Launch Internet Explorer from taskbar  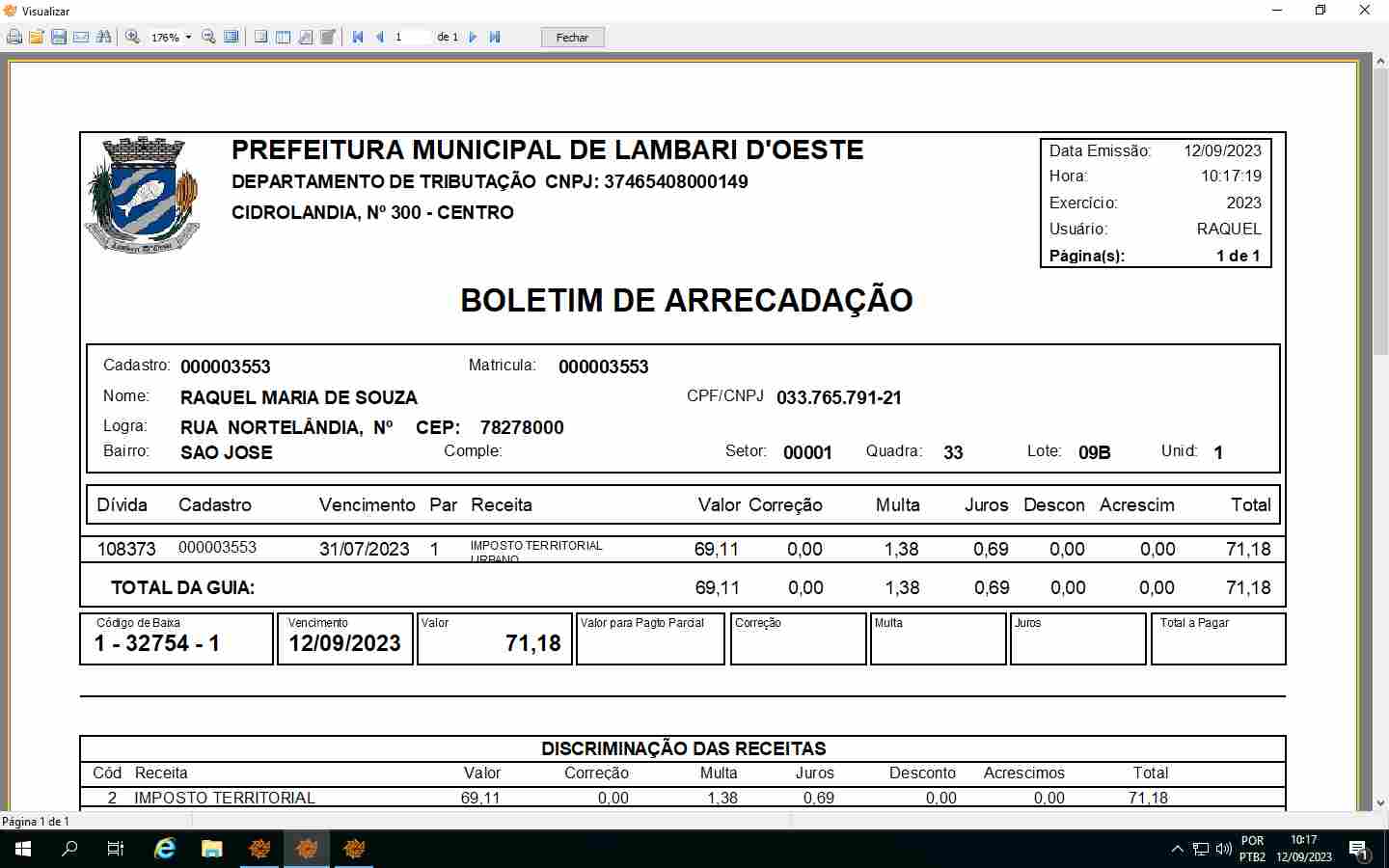click(165, 849)
